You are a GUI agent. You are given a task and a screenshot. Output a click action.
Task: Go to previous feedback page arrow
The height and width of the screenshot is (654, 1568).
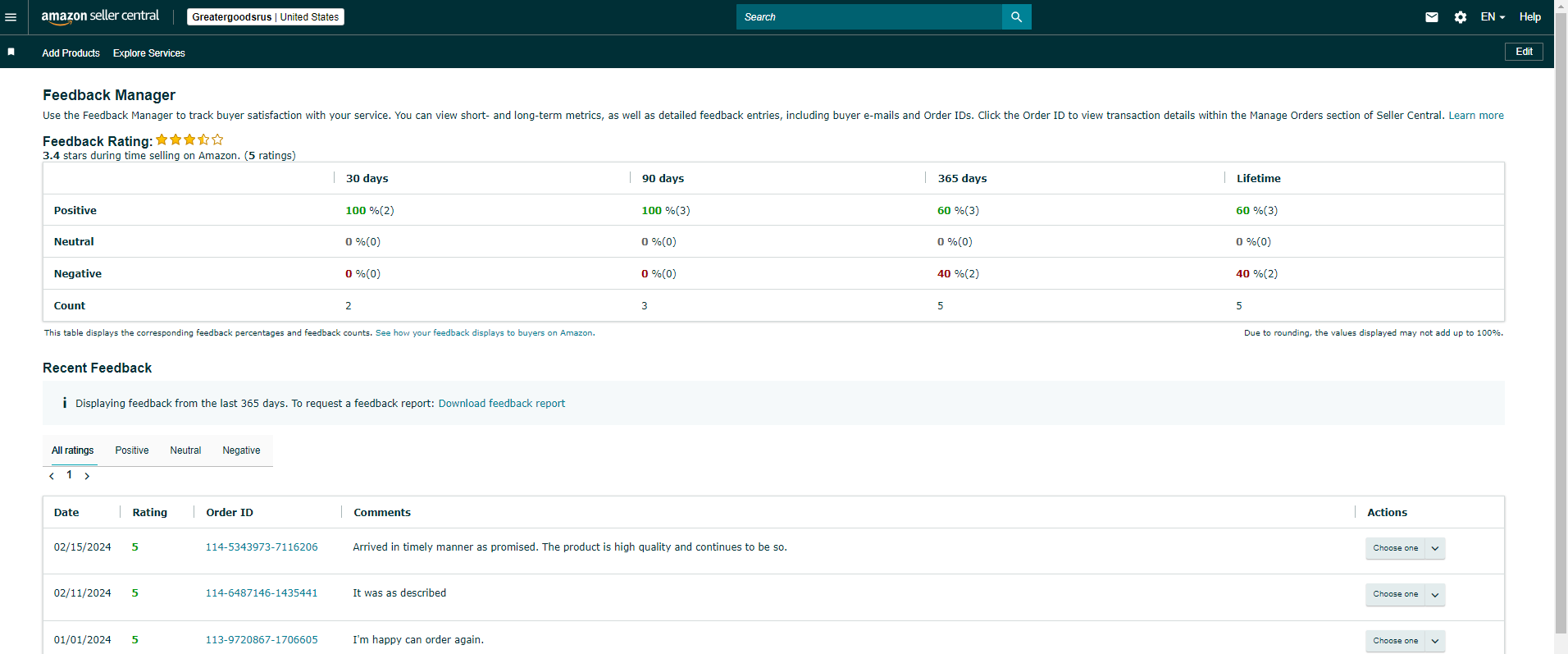[52, 476]
